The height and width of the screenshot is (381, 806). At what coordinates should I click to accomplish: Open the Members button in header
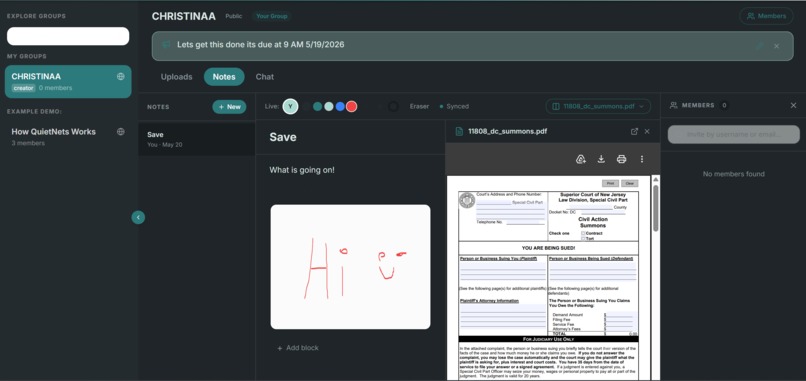[x=766, y=16]
